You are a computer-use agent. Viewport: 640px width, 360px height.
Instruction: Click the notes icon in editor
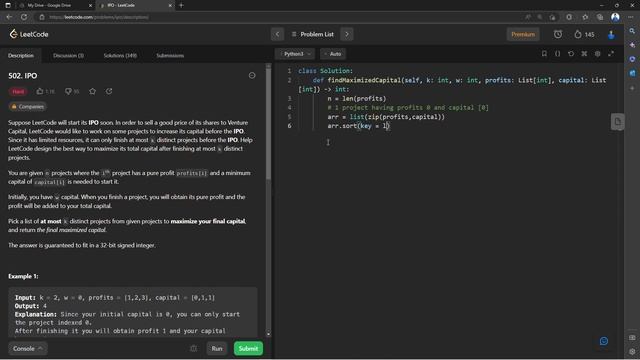[x=618, y=122]
